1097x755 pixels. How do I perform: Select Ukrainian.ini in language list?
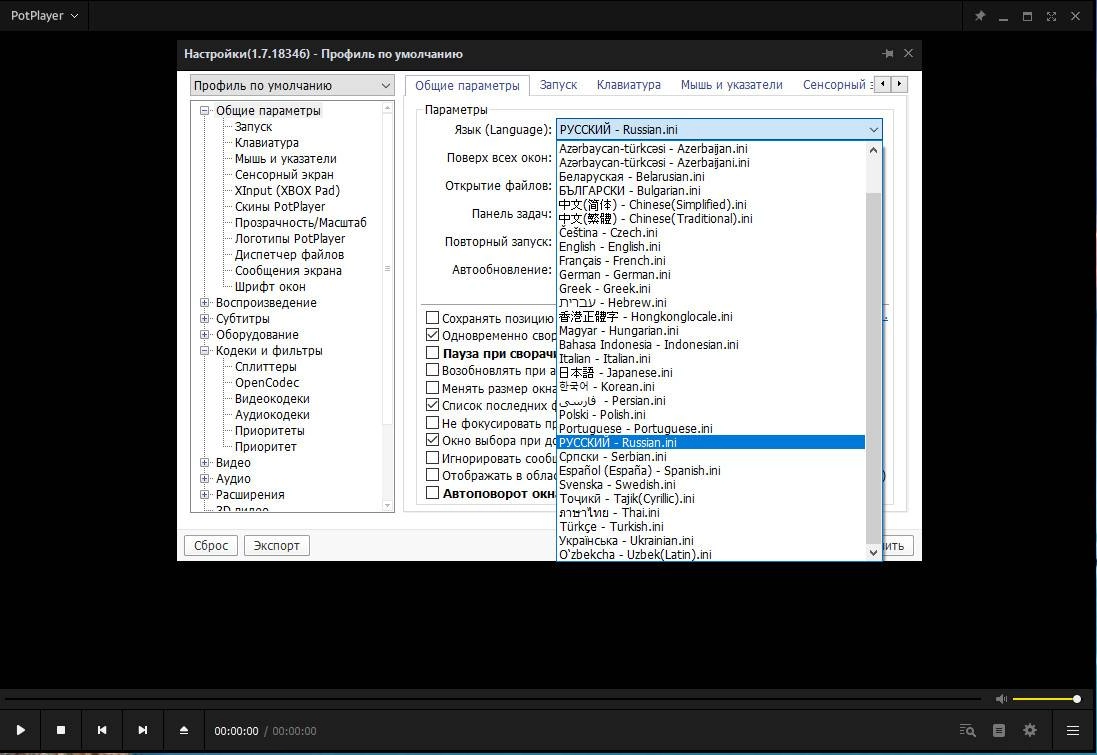711,540
